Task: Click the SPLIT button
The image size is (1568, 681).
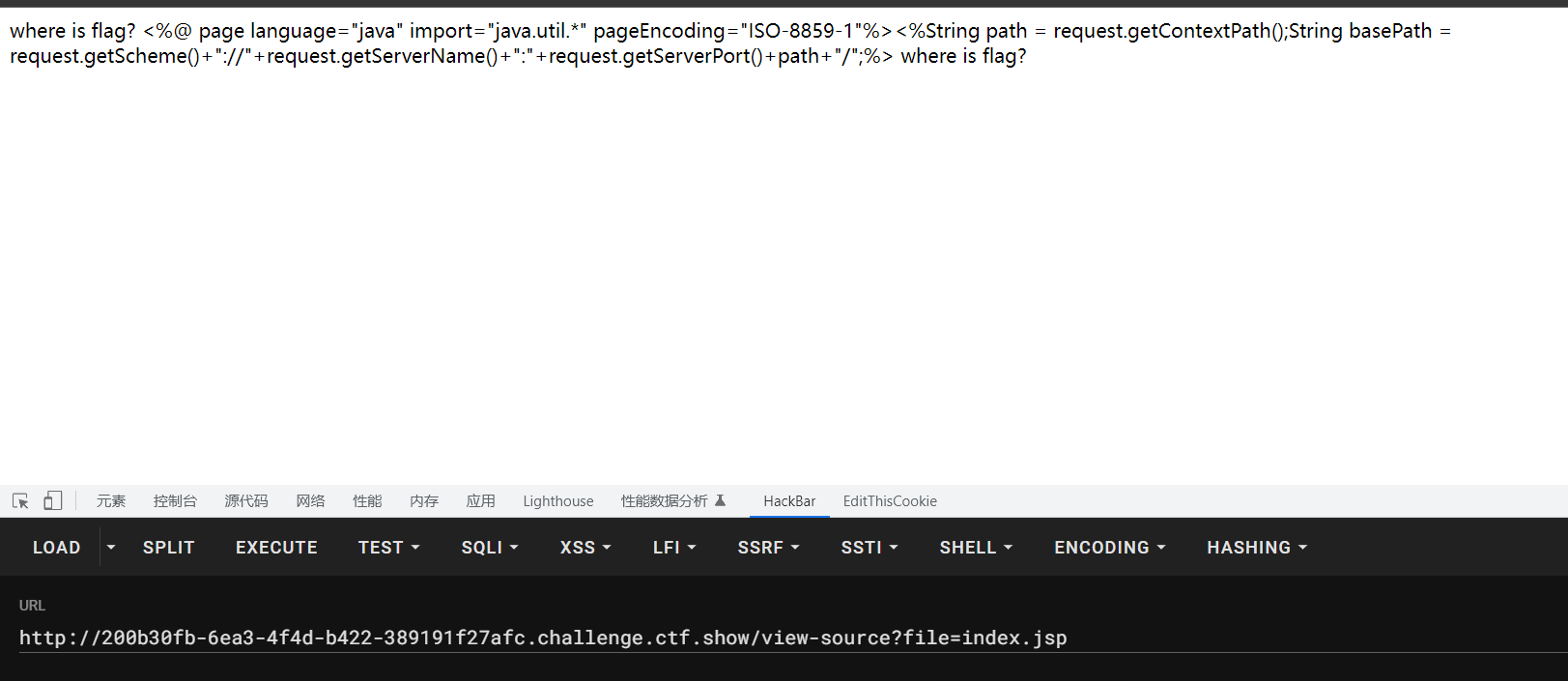Action: 169,548
